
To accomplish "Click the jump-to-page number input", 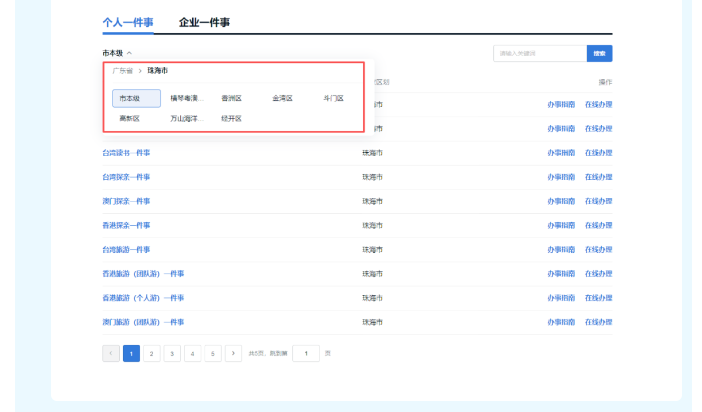I will point(306,353).
